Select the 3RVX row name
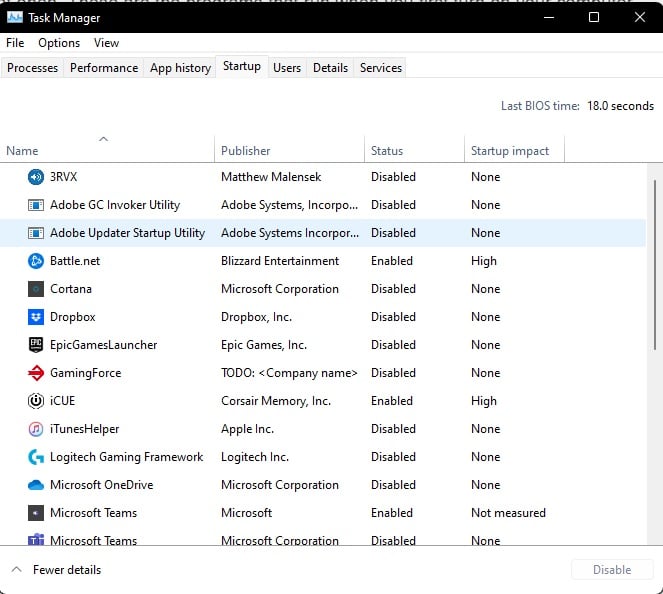 click(x=63, y=177)
